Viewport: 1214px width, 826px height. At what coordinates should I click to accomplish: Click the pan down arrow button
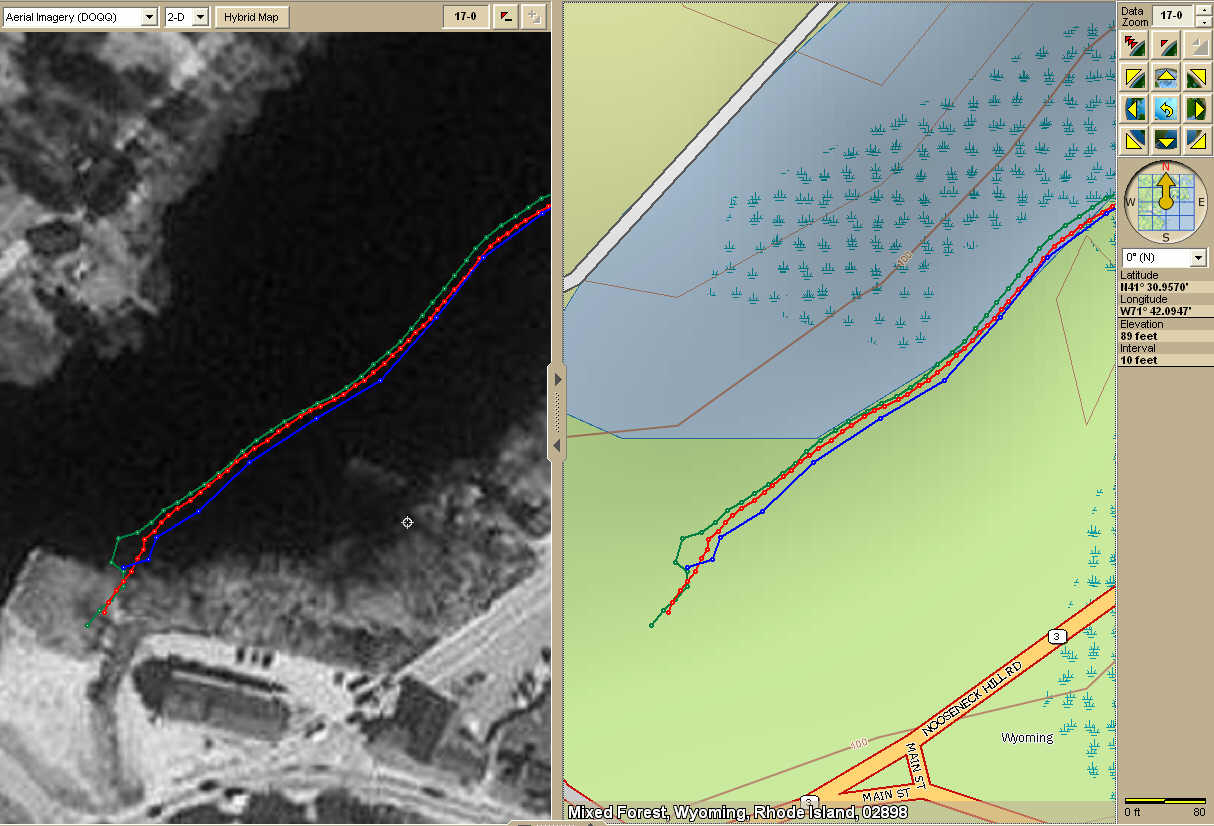coord(1165,139)
